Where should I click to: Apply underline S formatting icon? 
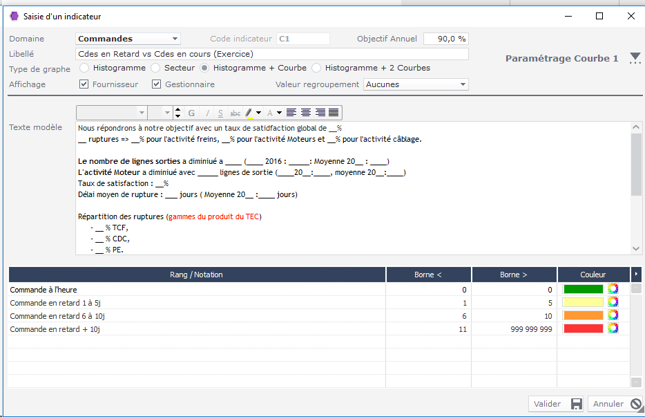coord(220,113)
